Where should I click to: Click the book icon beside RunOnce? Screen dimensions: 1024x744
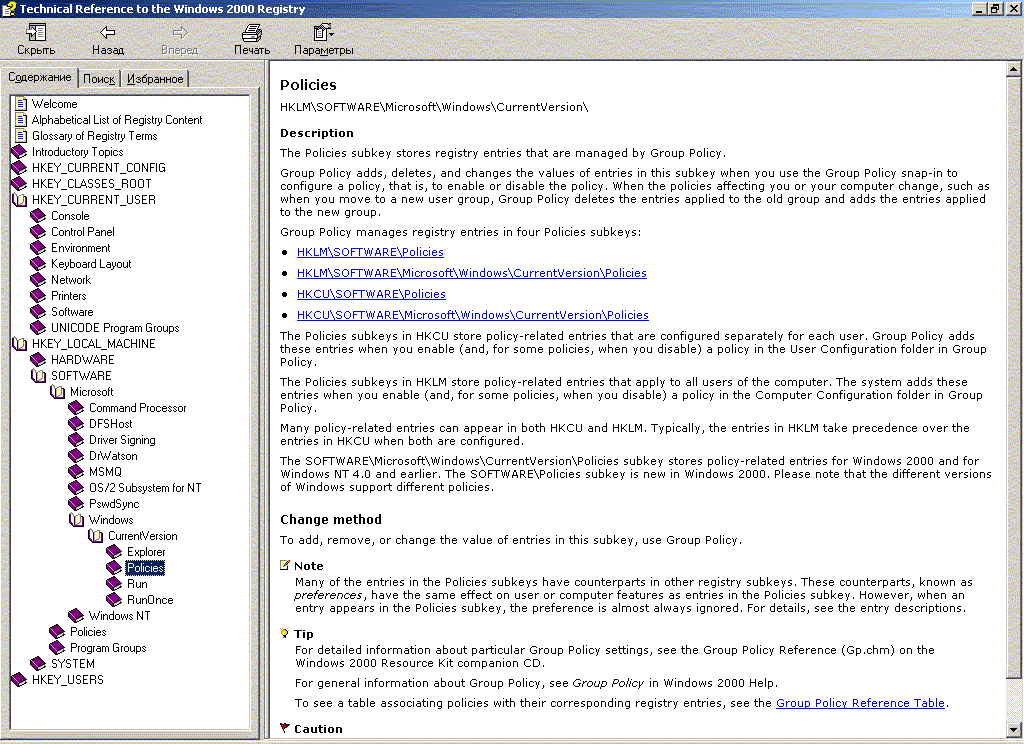(x=114, y=600)
